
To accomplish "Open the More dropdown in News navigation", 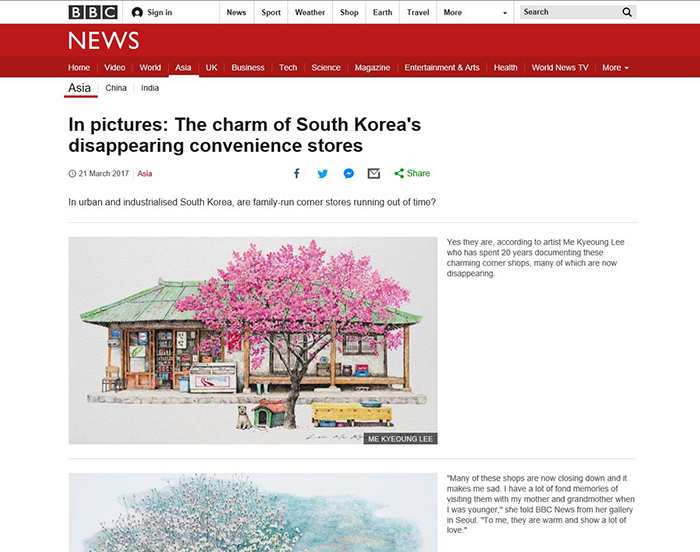I will 615,67.
